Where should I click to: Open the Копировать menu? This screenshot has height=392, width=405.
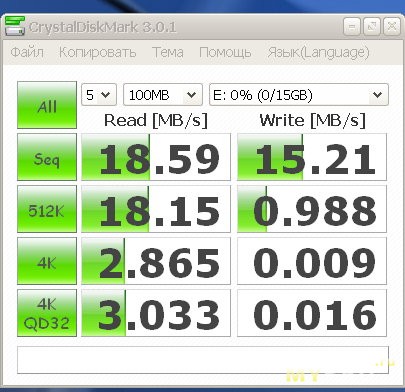[x=97, y=53]
